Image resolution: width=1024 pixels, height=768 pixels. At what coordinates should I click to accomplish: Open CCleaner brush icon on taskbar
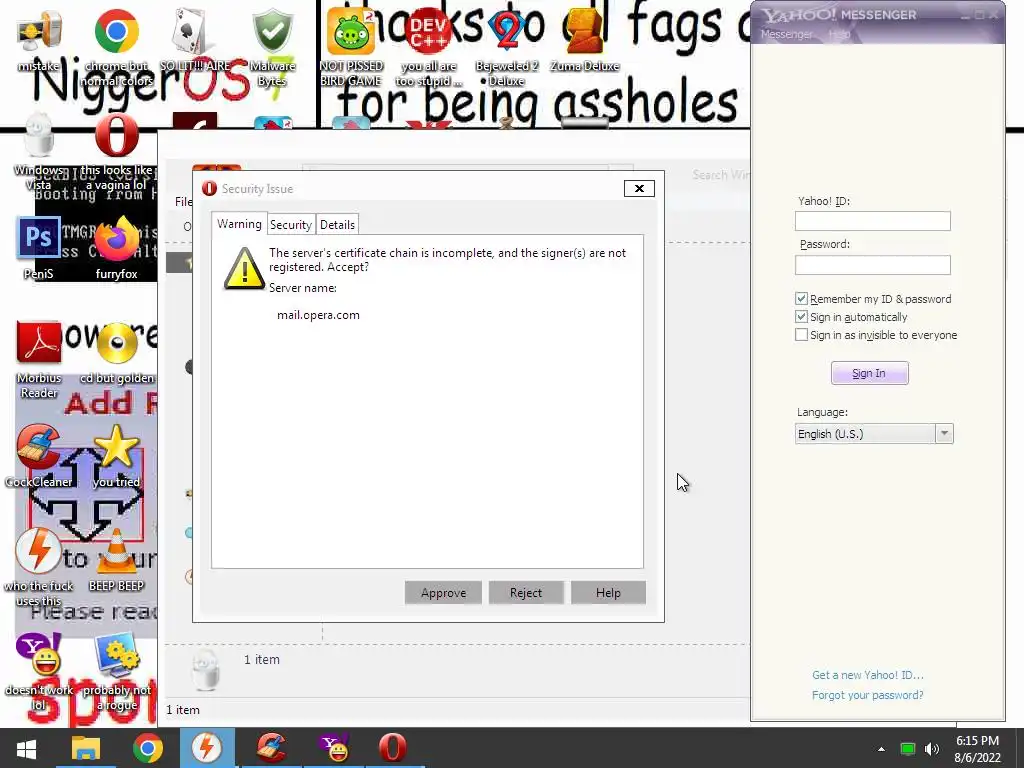tap(272, 748)
